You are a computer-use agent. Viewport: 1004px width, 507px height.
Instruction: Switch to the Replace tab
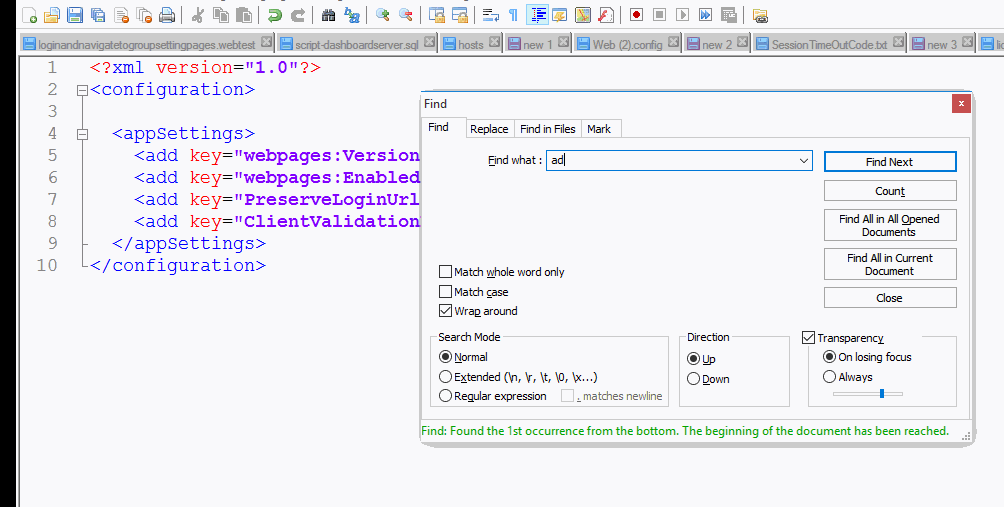point(489,129)
